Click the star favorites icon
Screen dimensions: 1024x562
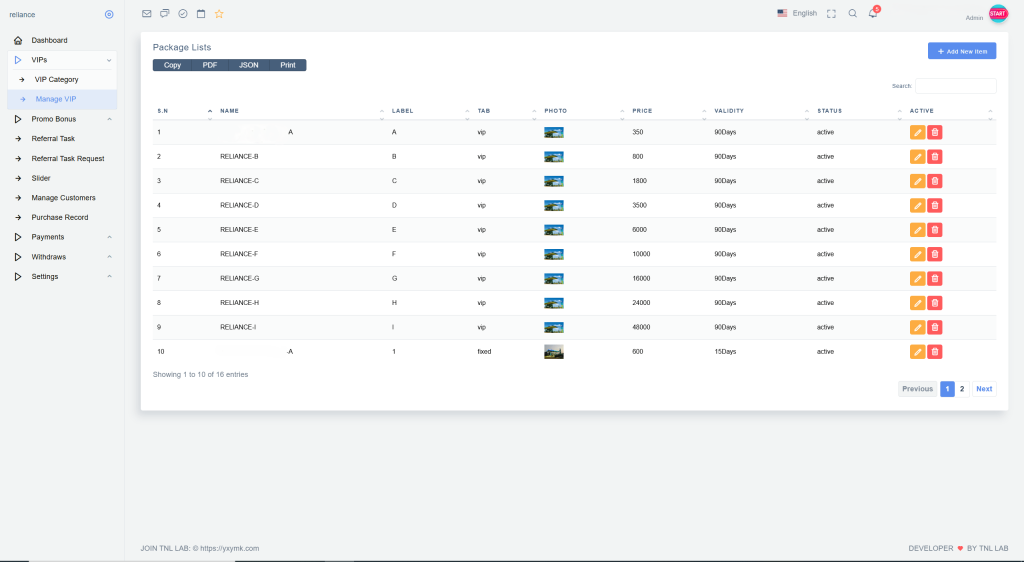(219, 14)
